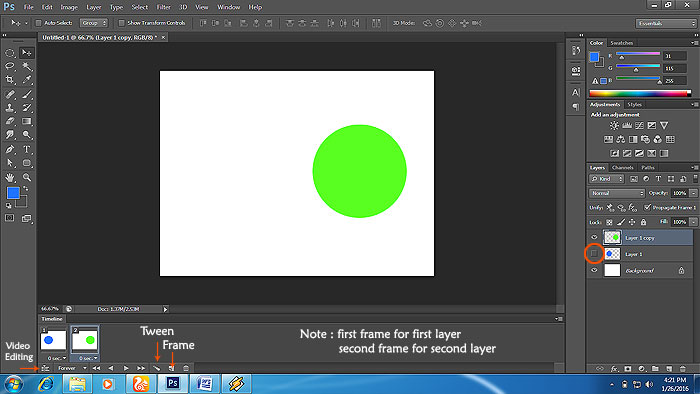This screenshot has width=700, height=394.
Task: Switch to the Swatches tab
Action: 621,43
